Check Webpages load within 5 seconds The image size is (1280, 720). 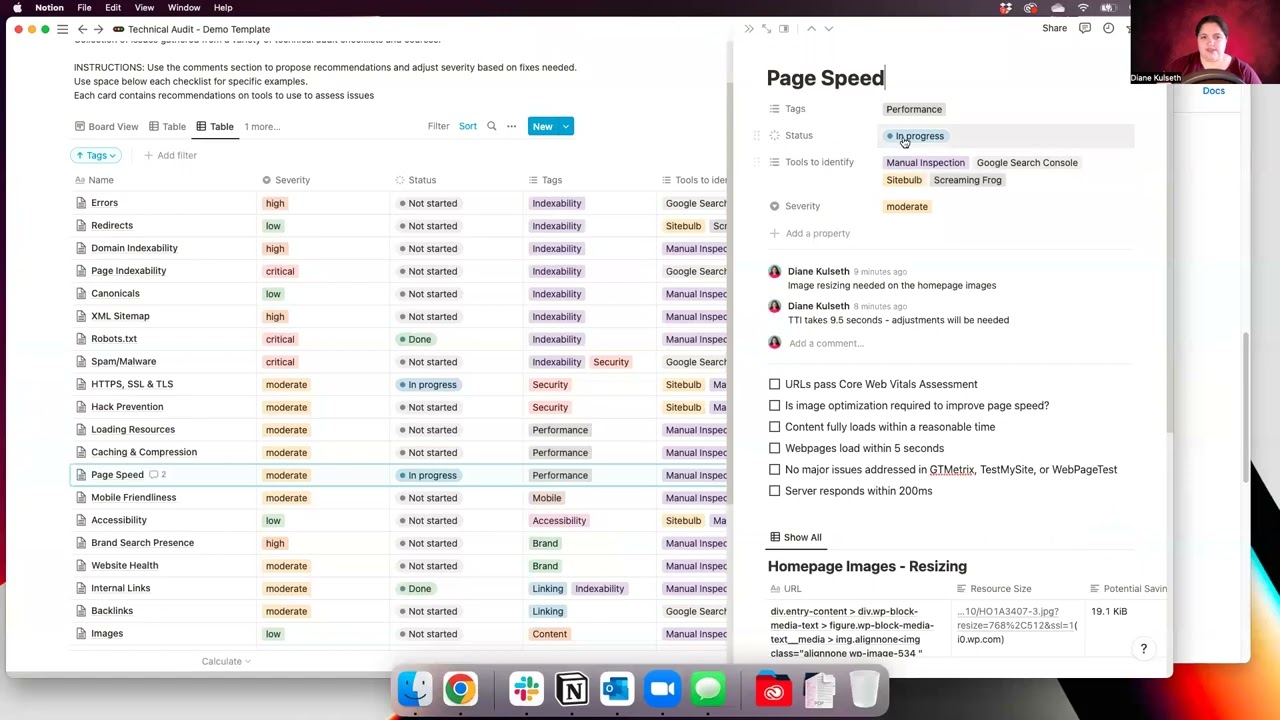pyautogui.click(x=774, y=448)
